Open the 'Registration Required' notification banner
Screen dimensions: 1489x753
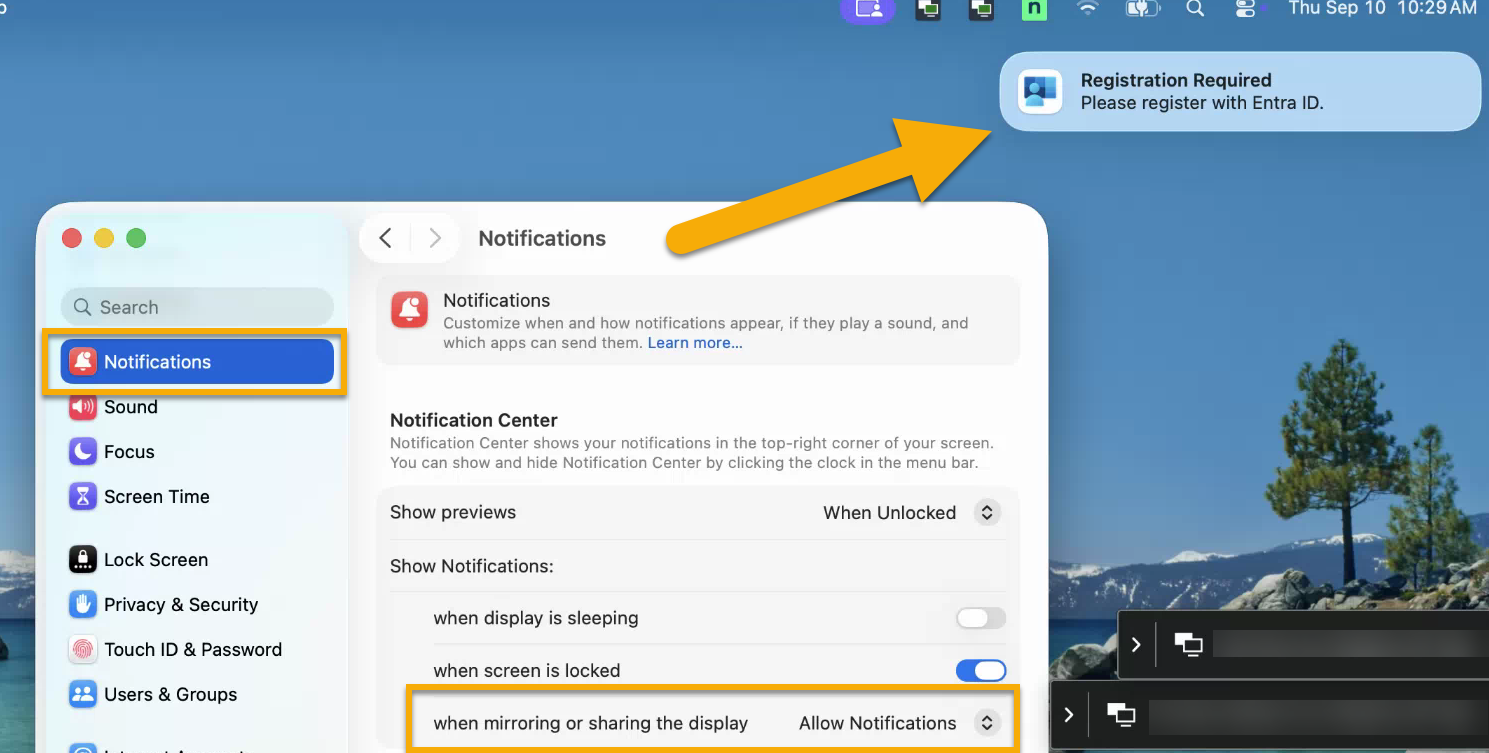(1240, 92)
